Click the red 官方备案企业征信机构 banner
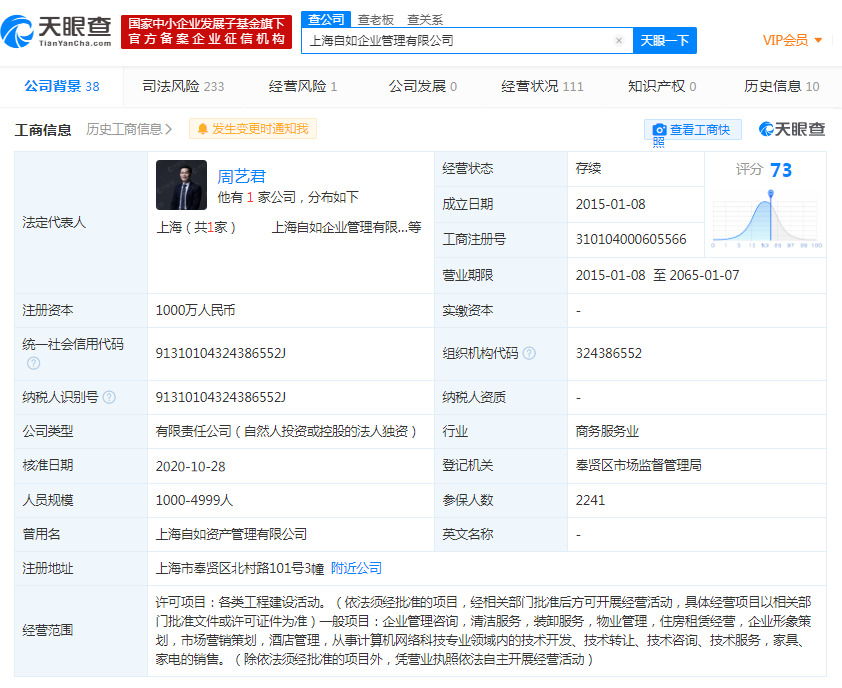Screen dimensions: 842x688 [206, 32]
